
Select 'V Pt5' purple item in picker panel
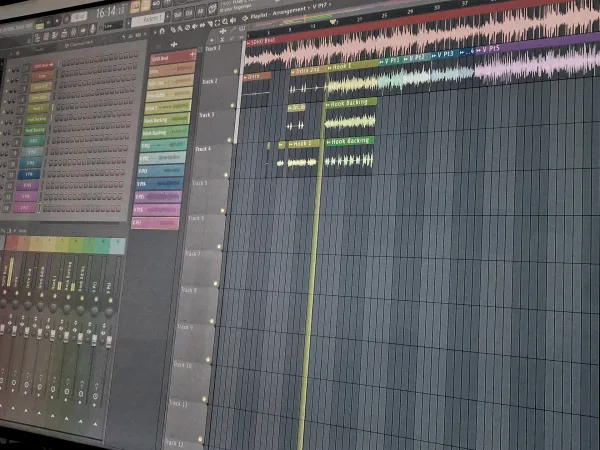point(158,196)
